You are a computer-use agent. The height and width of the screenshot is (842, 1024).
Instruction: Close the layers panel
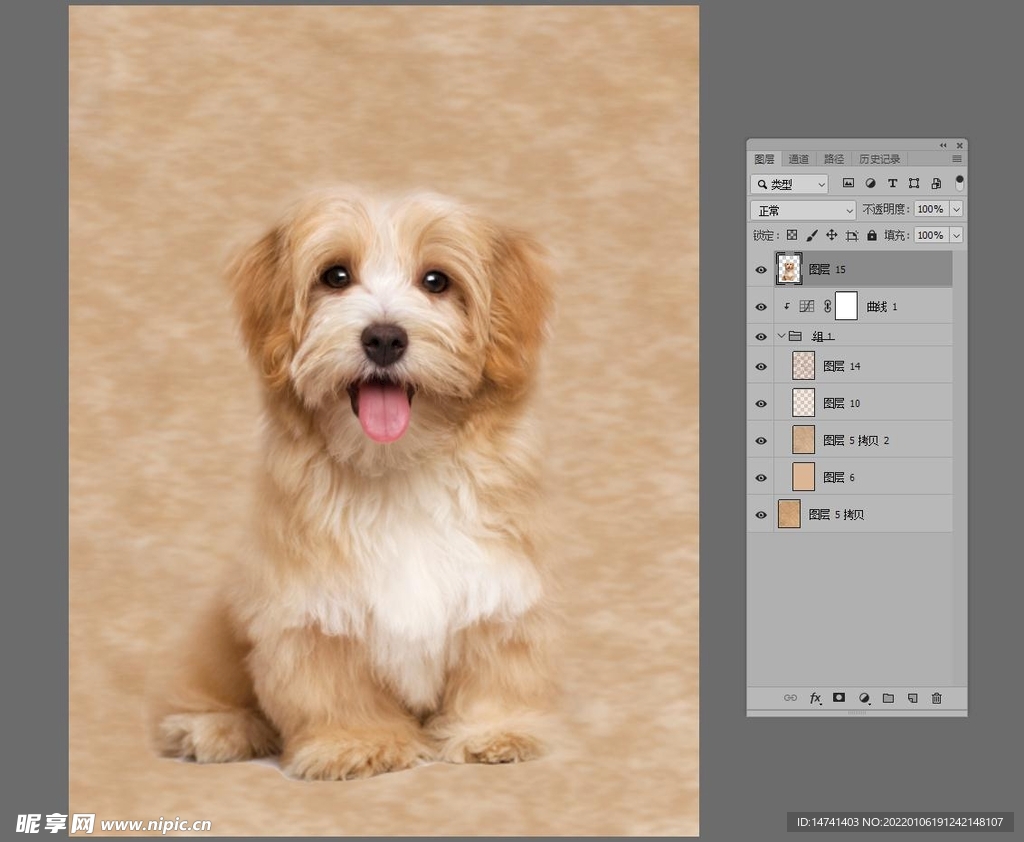(959, 145)
